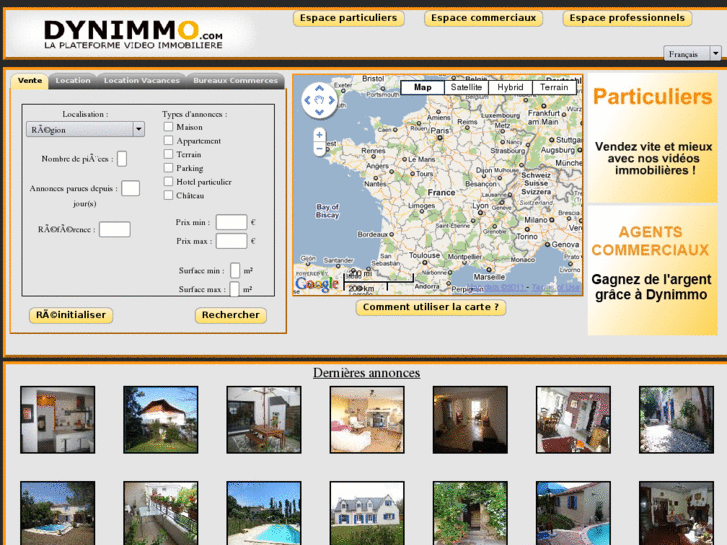Screen dimensions: 727x545
Task: Click the map zoom in plus button
Action: 319,134
